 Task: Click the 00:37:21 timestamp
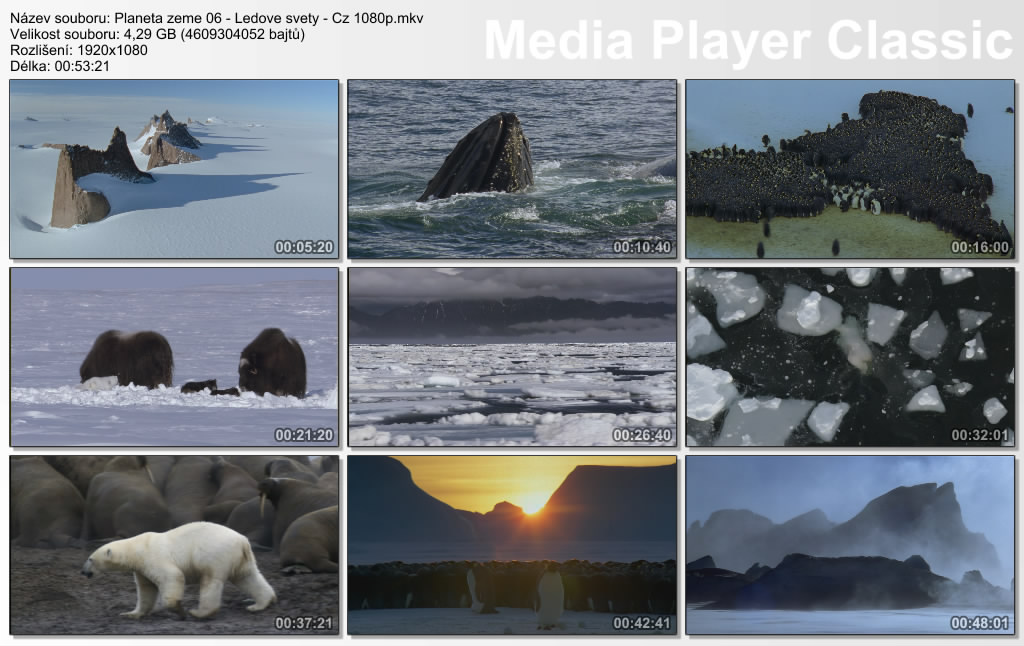304,623
